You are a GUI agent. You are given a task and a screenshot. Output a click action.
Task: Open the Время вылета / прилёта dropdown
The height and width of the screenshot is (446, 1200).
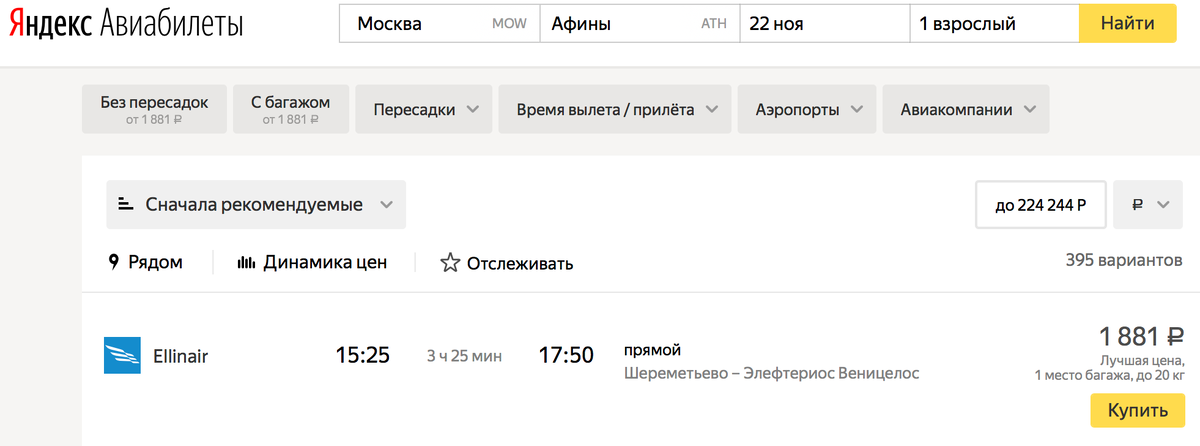[616, 109]
